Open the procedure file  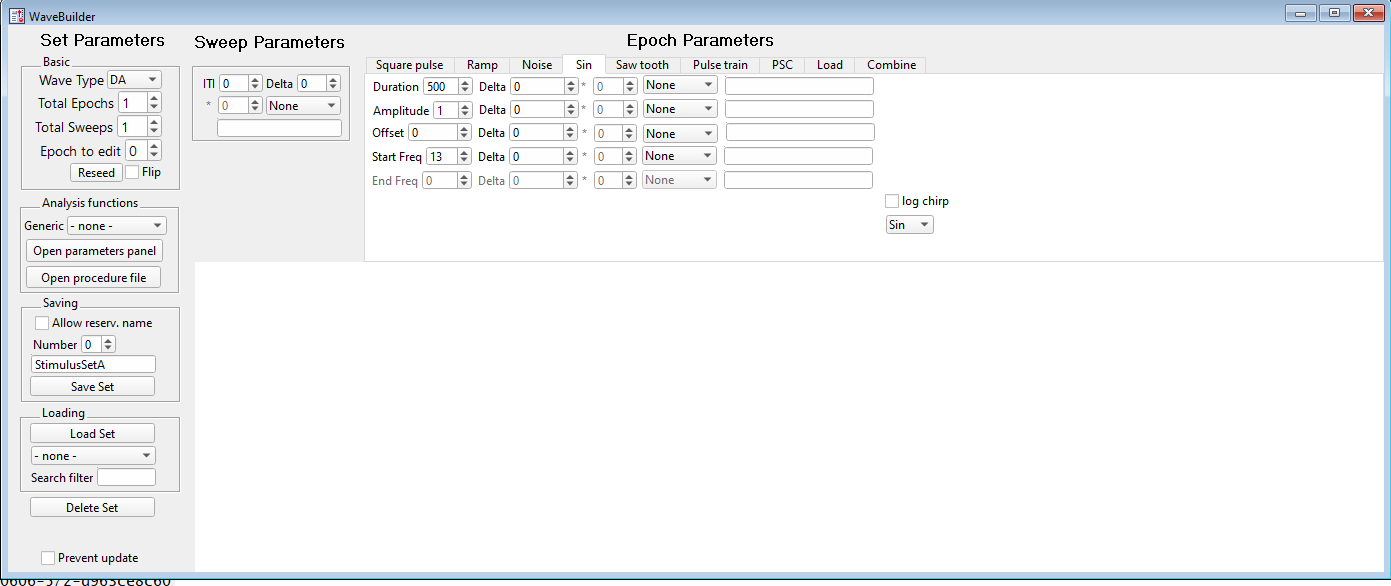click(x=93, y=276)
